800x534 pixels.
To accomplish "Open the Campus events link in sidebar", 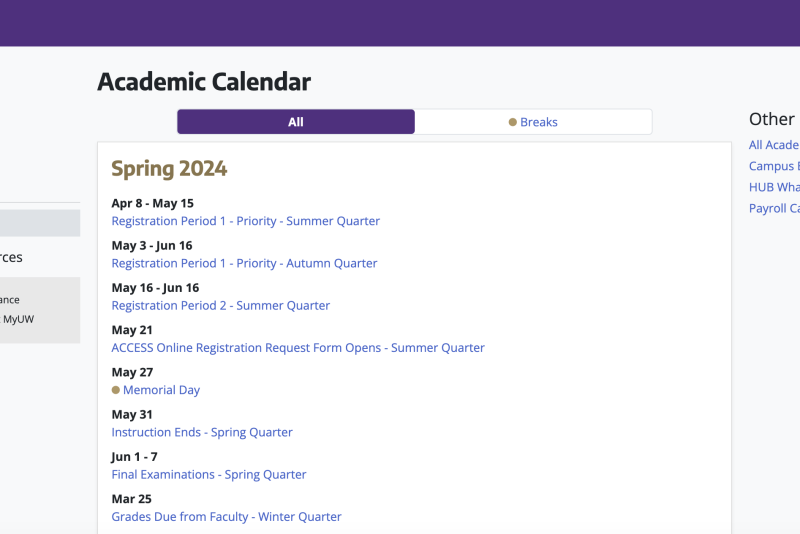I will (x=774, y=166).
